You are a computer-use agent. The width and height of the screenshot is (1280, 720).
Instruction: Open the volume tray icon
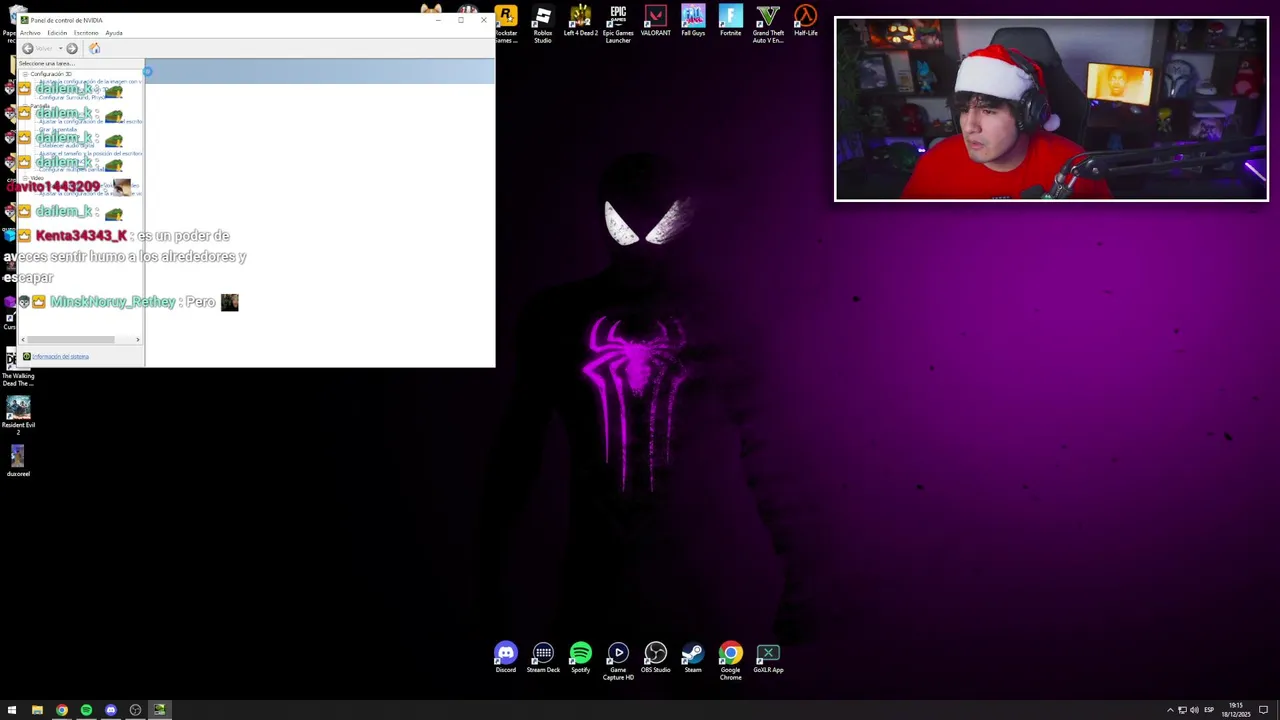pyautogui.click(x=1194, y=710)
